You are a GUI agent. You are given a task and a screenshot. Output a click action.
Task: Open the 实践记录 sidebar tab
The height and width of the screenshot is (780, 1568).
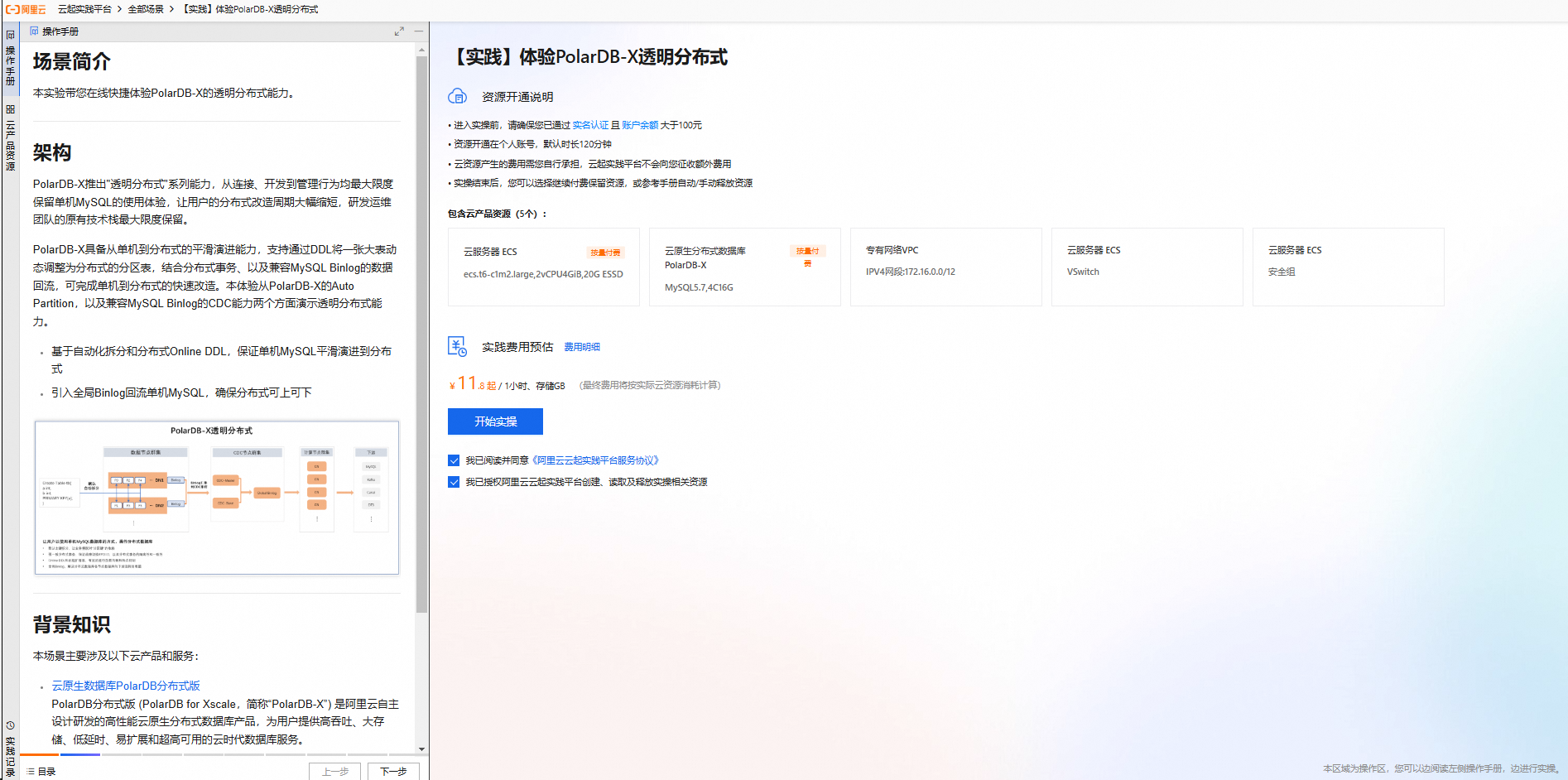point(10,749)
